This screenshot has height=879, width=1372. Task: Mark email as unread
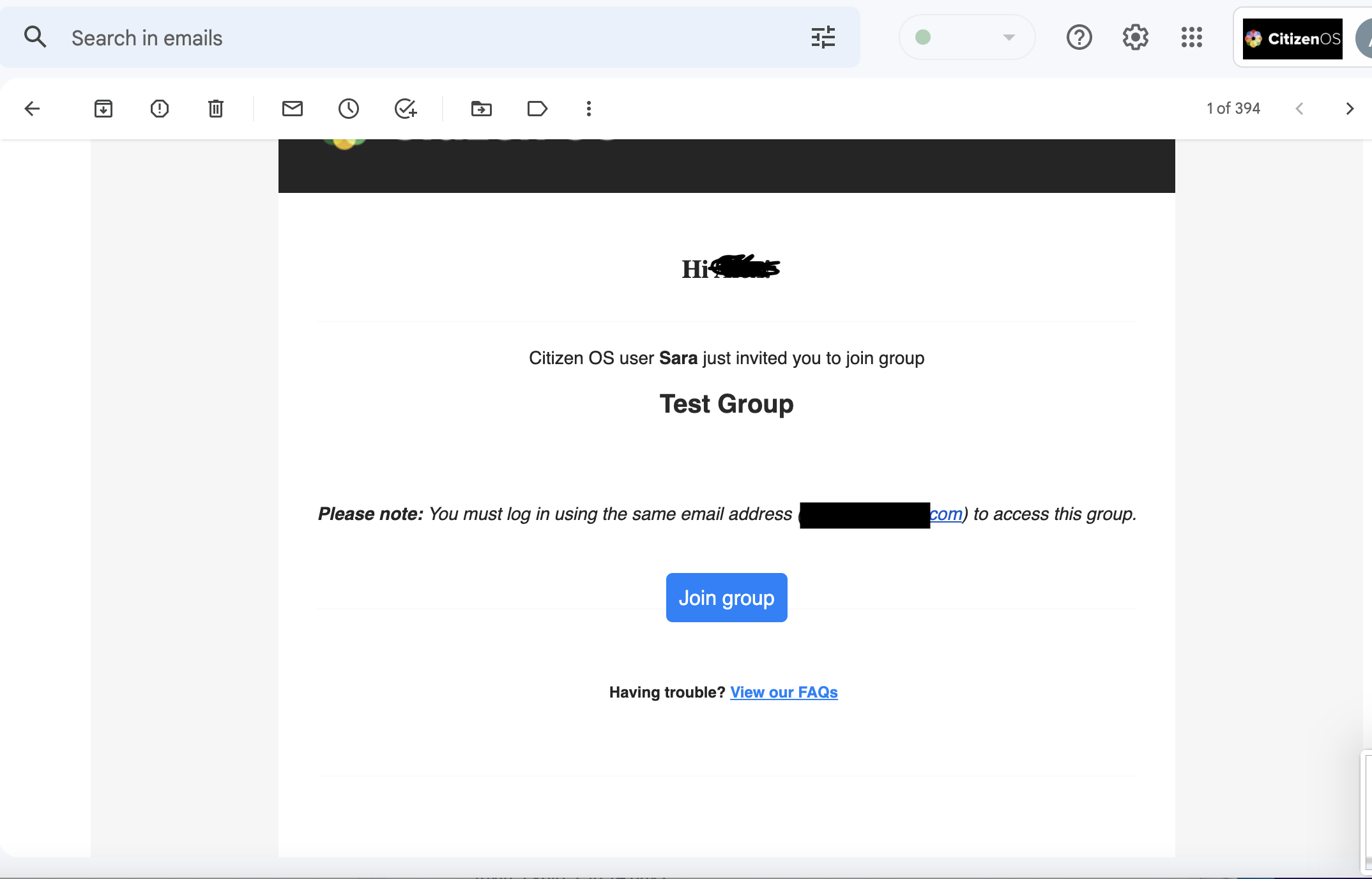coord(293,109)
